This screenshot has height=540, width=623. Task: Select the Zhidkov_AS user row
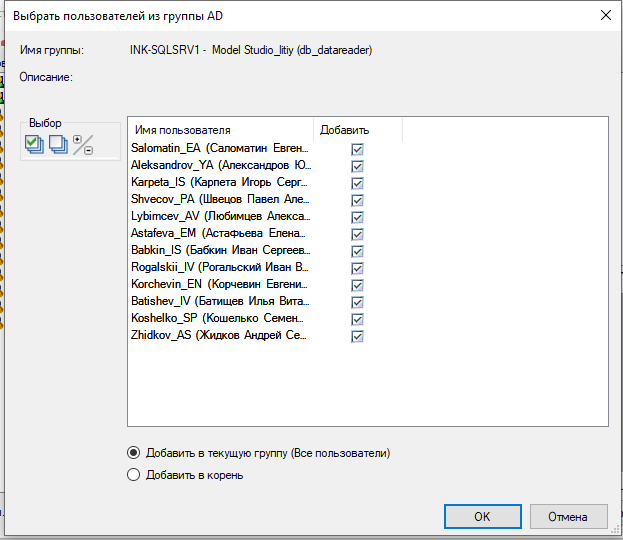219,335
